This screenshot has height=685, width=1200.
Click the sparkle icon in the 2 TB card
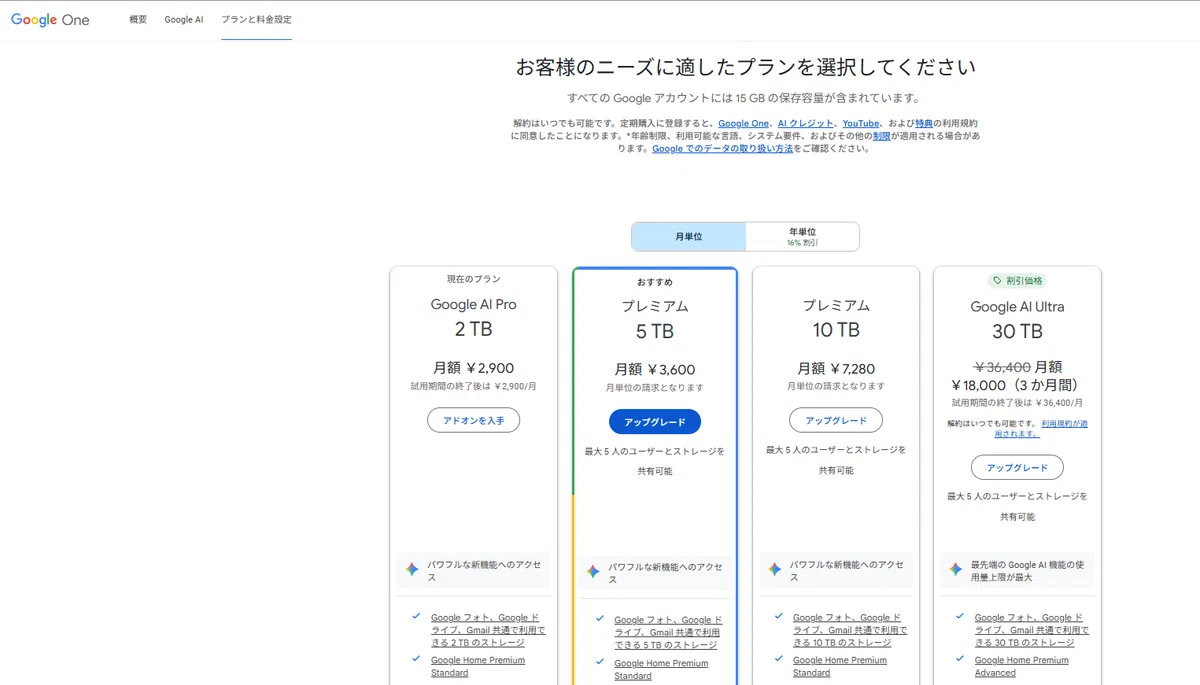(x=412, y=569)
